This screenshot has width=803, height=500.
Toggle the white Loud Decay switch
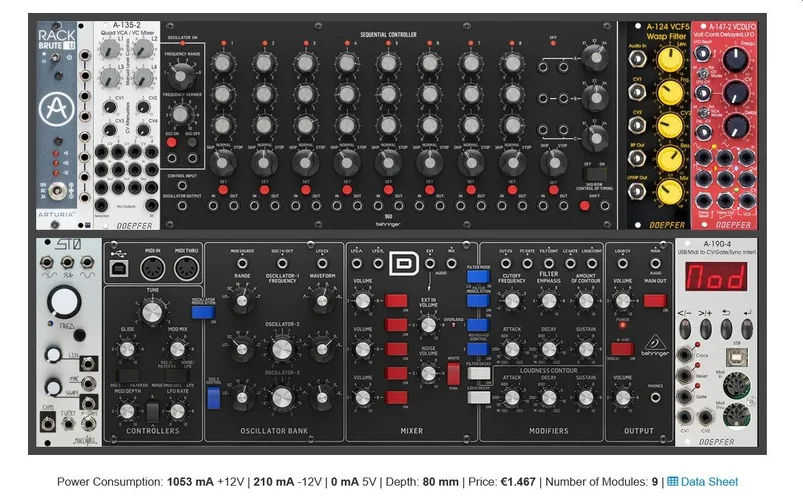pos(478,397)
